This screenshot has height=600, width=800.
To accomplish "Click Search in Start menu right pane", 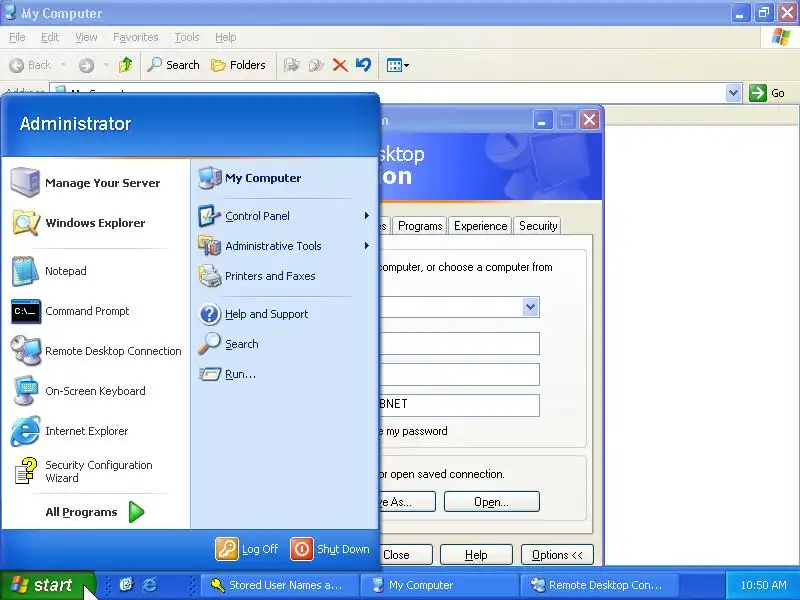I will pos(285,344).
